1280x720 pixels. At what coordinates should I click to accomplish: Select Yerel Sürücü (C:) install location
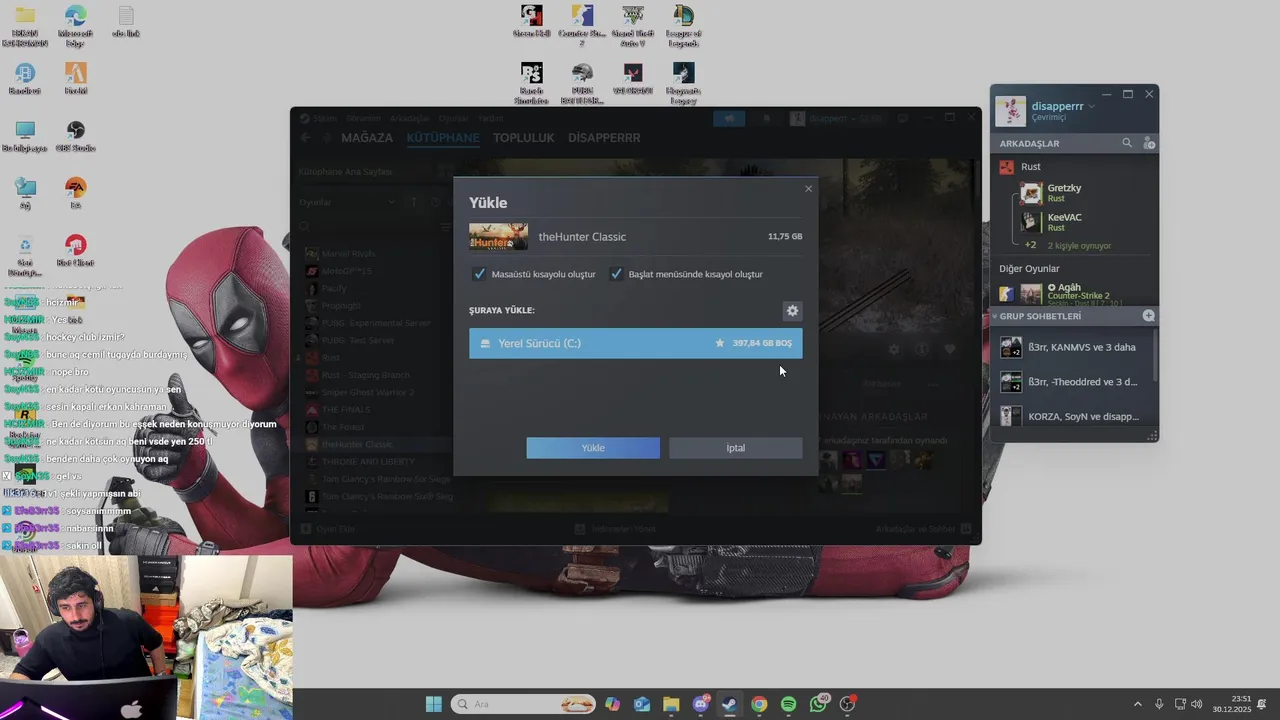tap(635, 343)
